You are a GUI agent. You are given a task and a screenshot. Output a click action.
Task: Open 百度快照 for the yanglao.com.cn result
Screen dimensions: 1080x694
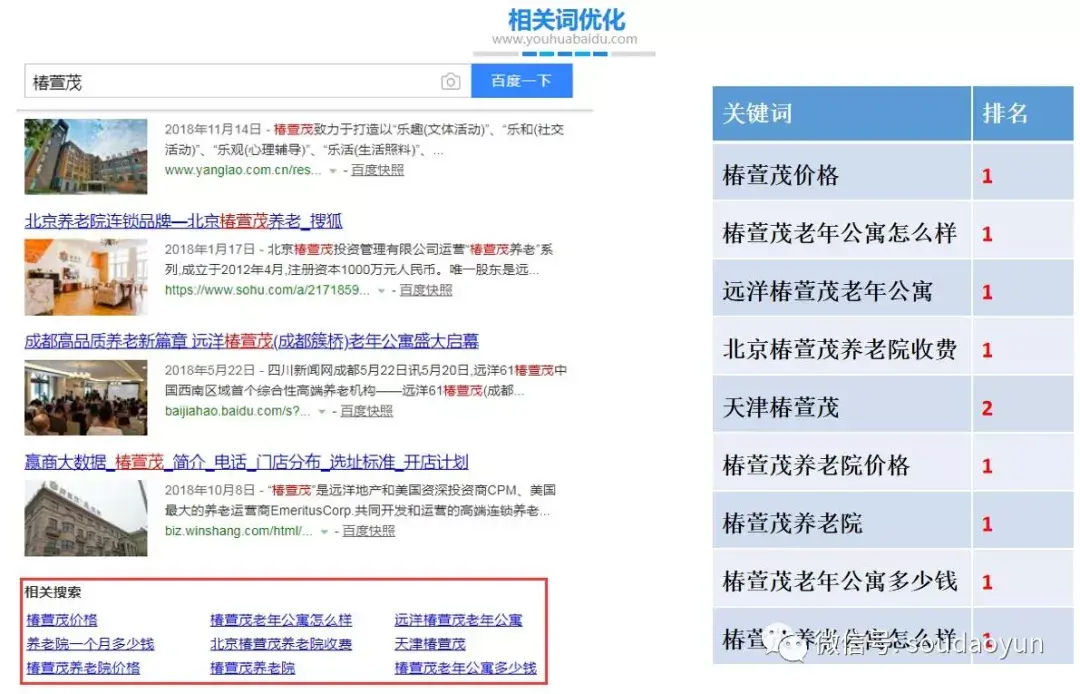tap(377, 170)
